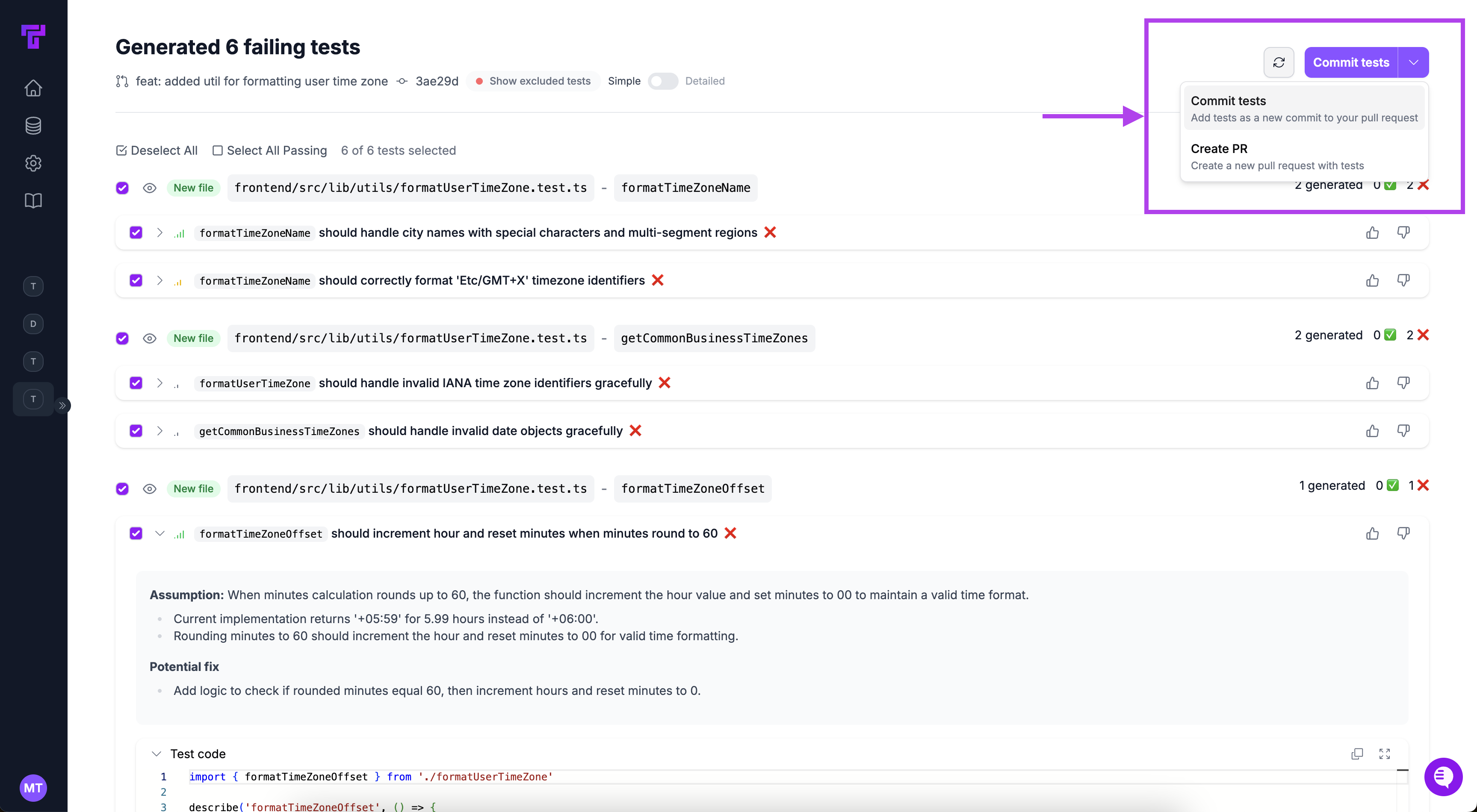
Task: Thumbs down the invalid date objects test
Action: pyautogui.click(x=1403, y=431)
